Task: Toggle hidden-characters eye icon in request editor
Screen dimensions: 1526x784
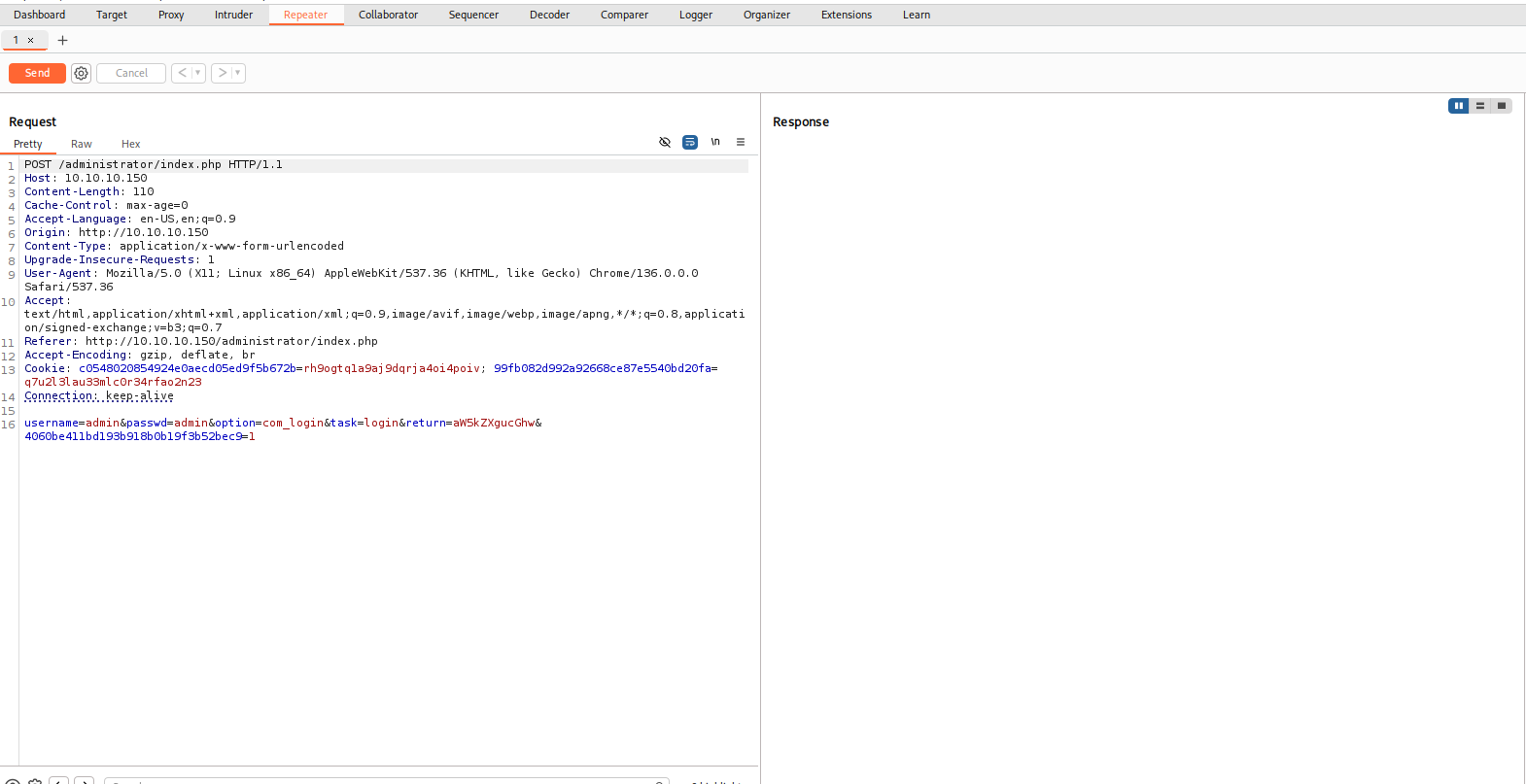Action: pyautogui.click(x=665, y=142)
